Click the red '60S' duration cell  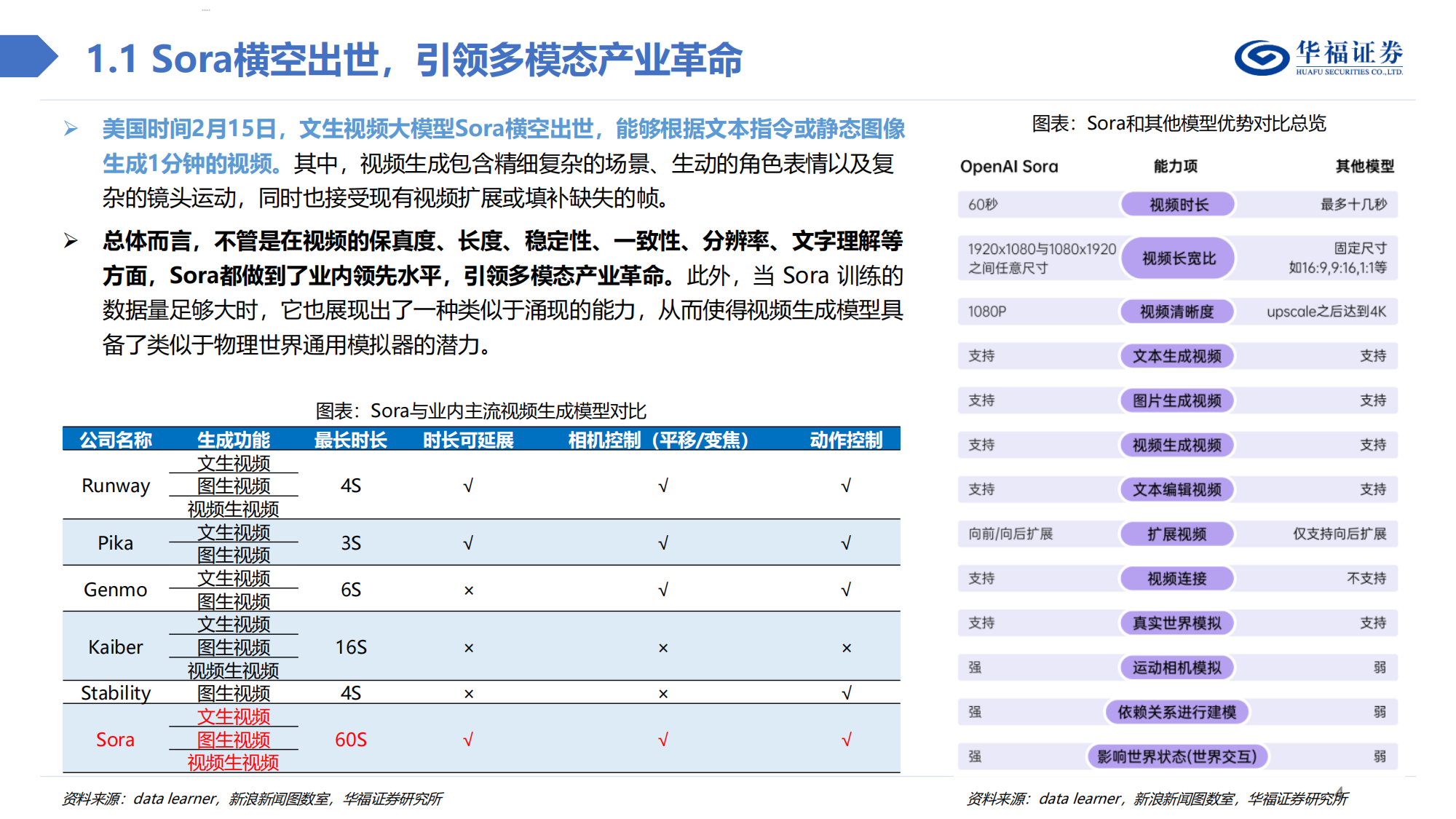[x=351, y=740]
